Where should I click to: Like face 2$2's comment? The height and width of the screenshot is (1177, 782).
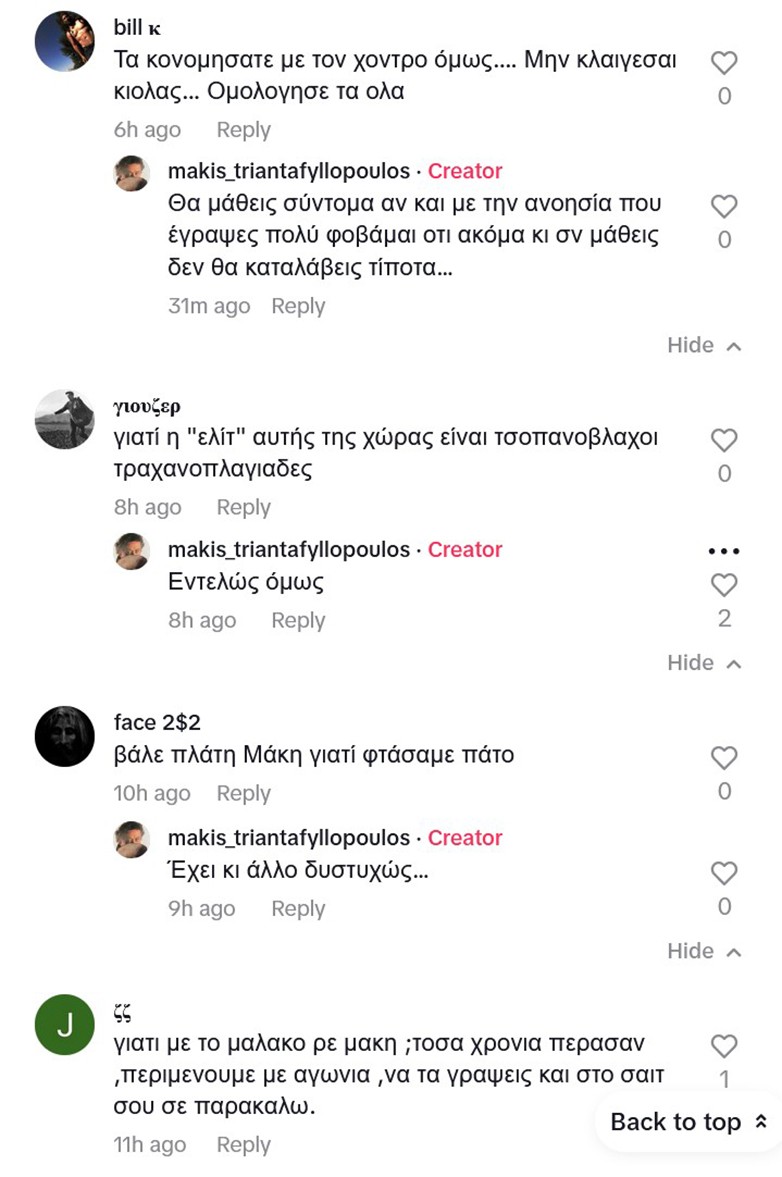click(724, 758)
